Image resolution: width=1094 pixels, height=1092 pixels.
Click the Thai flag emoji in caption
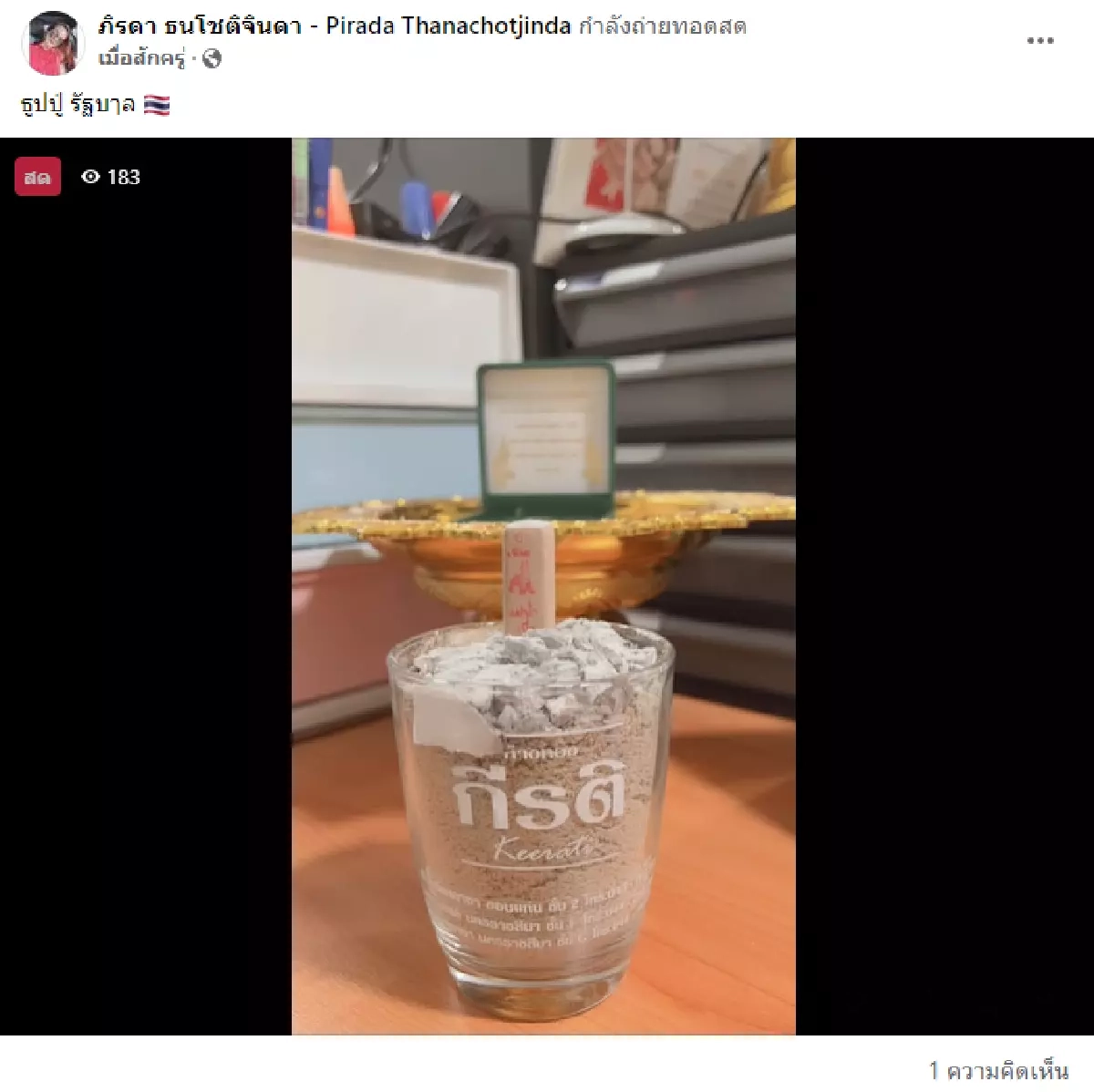(157, 106)
